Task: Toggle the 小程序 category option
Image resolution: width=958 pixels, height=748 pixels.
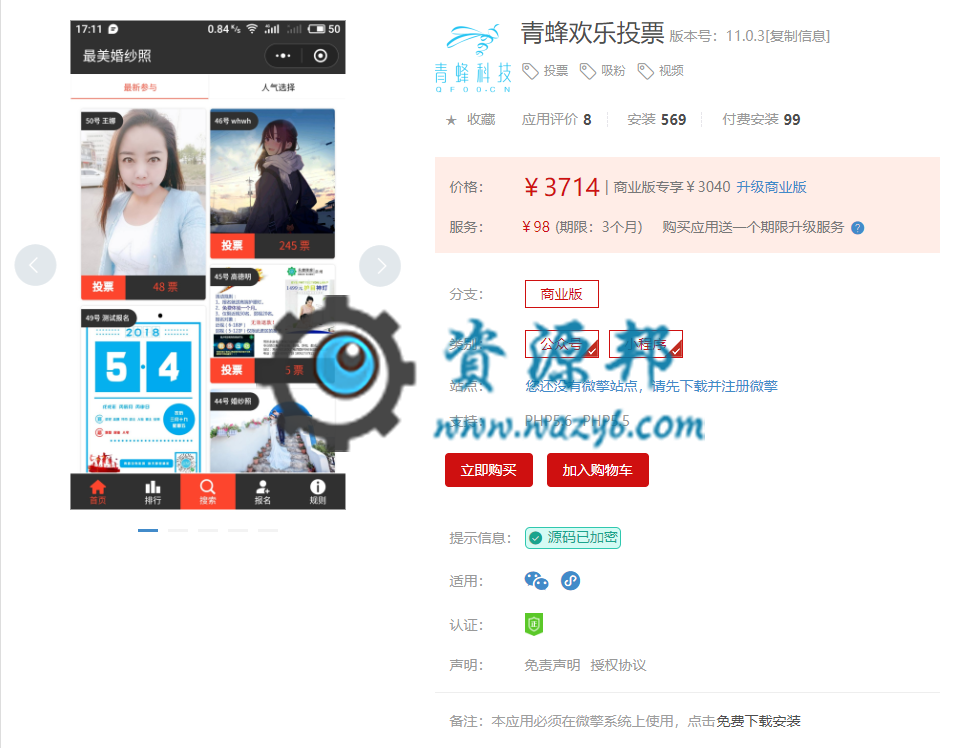Action: tap(646, 344)
